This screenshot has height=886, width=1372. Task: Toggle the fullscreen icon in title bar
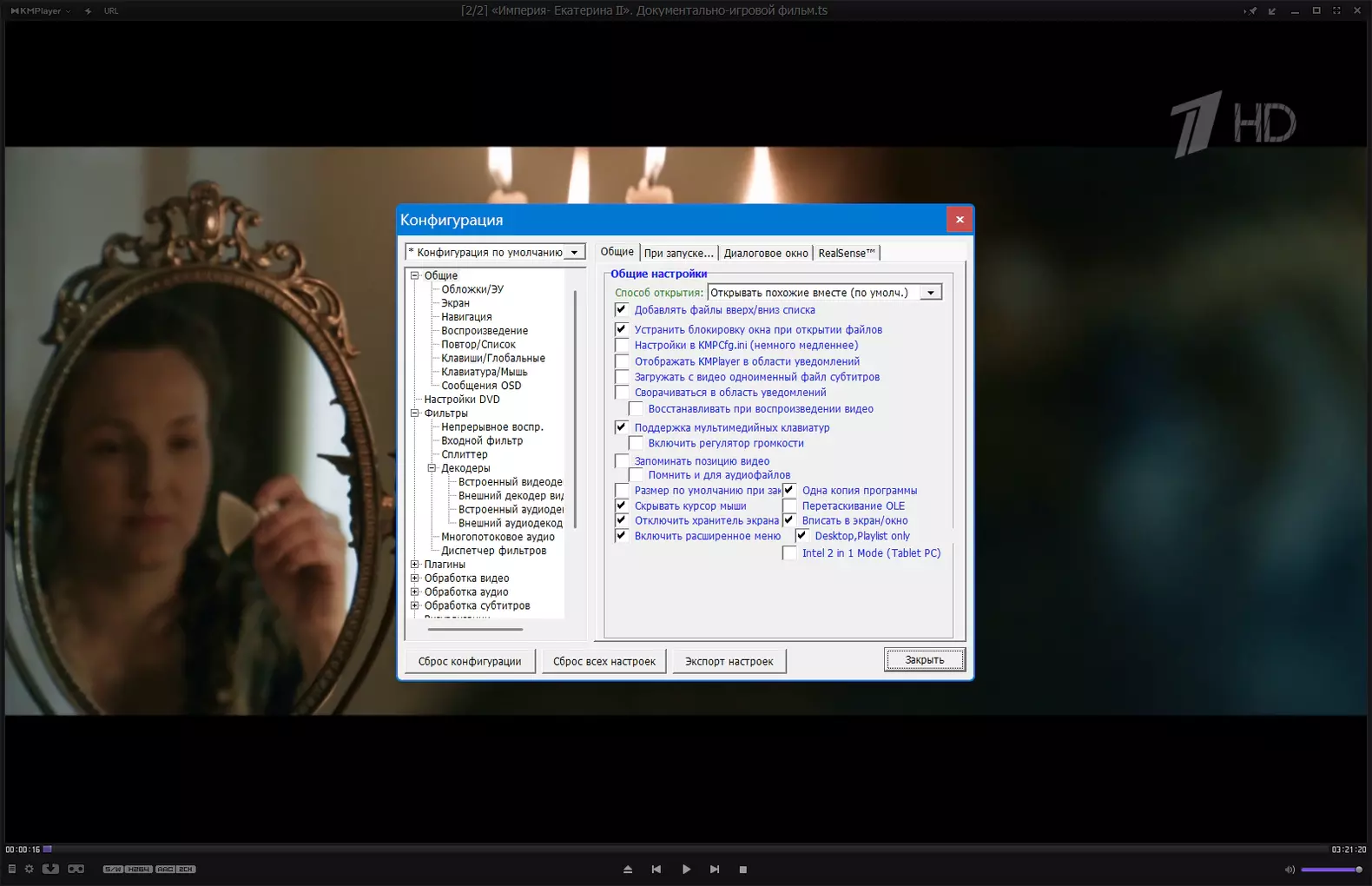[1336, 10]
